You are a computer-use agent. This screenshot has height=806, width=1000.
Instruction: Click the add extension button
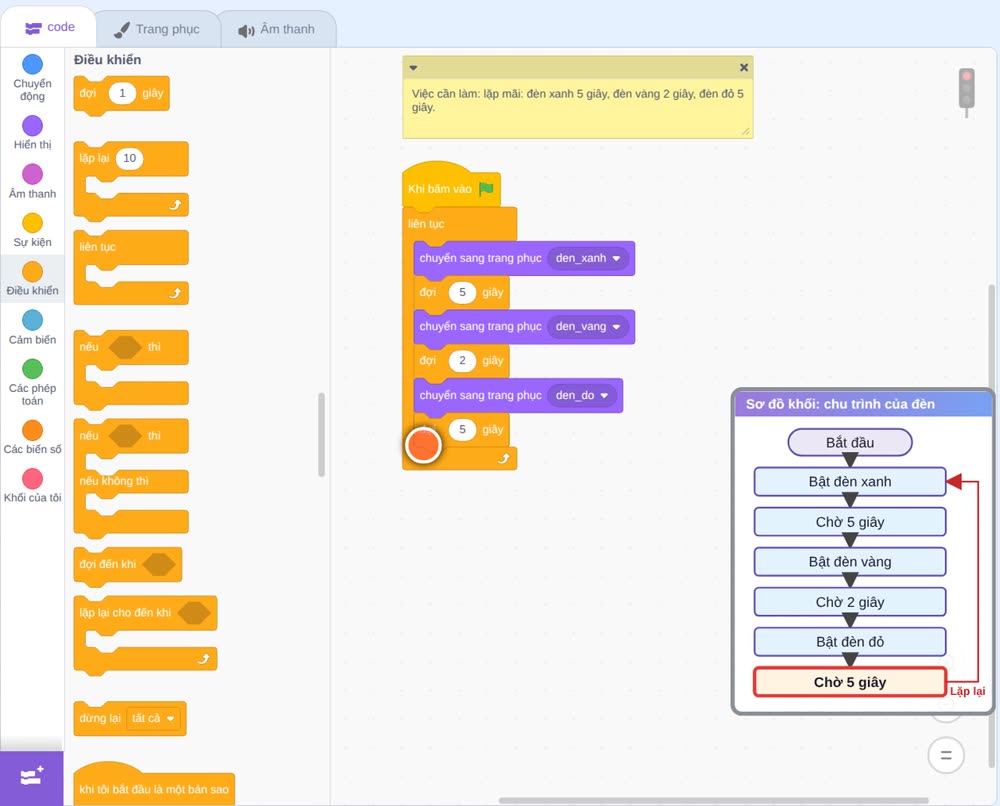[32, 776]
